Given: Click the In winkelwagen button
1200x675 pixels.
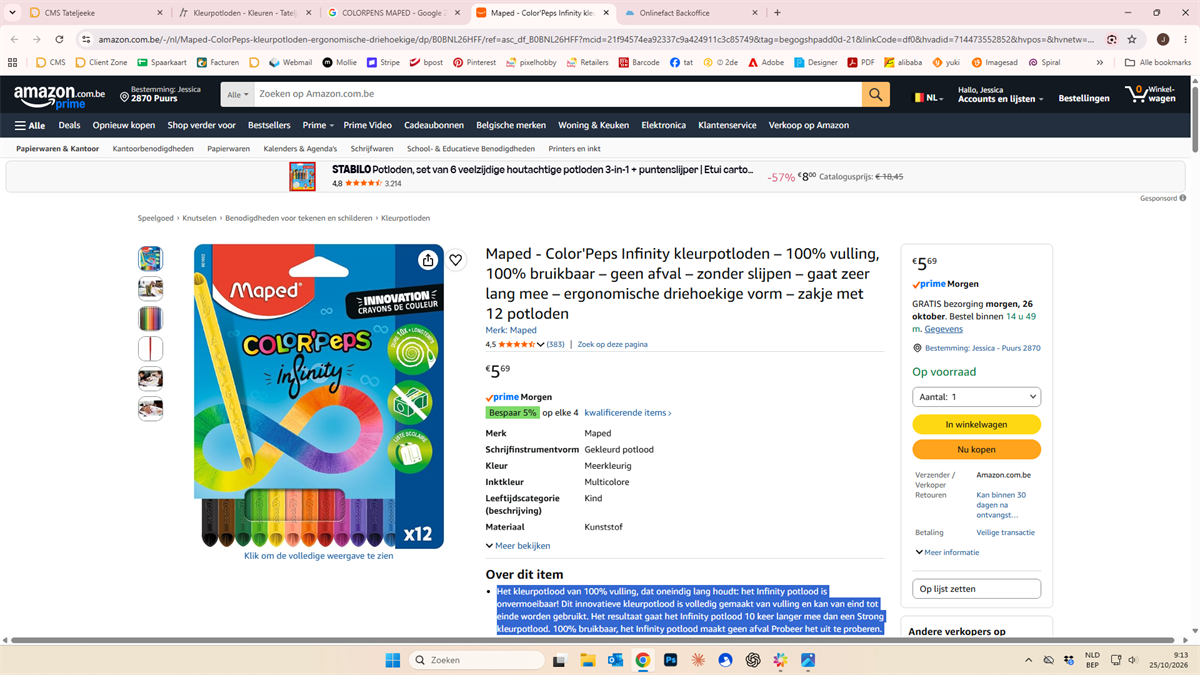Looking at the screenshot, I should [976, 425].
